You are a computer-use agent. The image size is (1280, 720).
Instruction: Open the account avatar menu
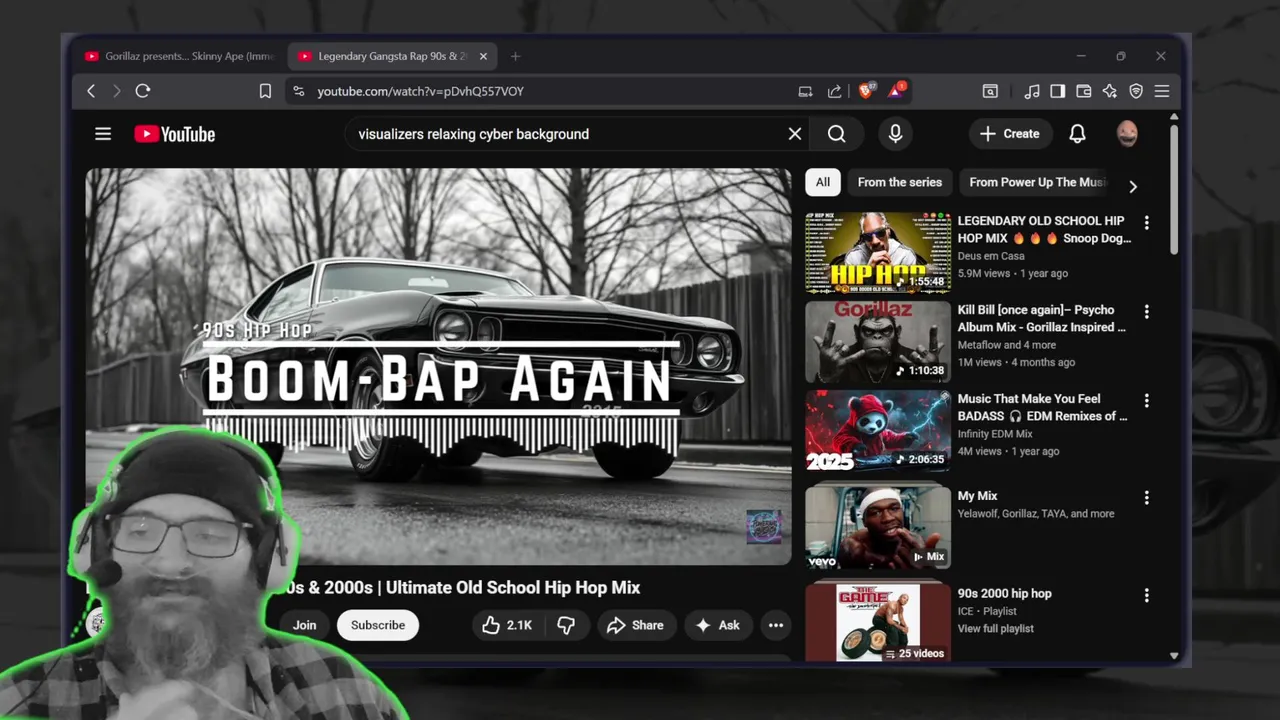point(1127,134)
